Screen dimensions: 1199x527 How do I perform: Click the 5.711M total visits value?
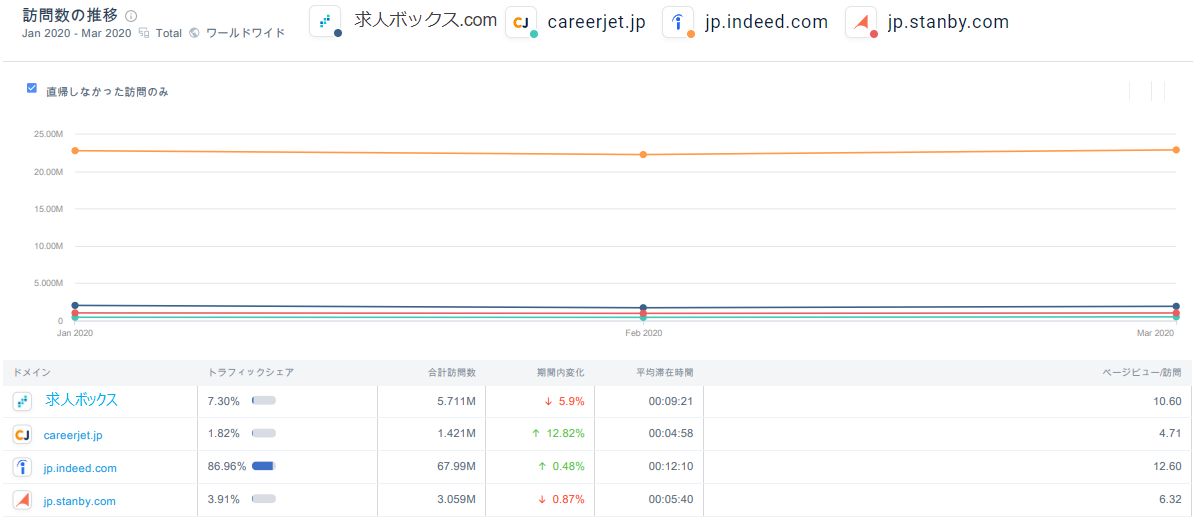point(455,402)
